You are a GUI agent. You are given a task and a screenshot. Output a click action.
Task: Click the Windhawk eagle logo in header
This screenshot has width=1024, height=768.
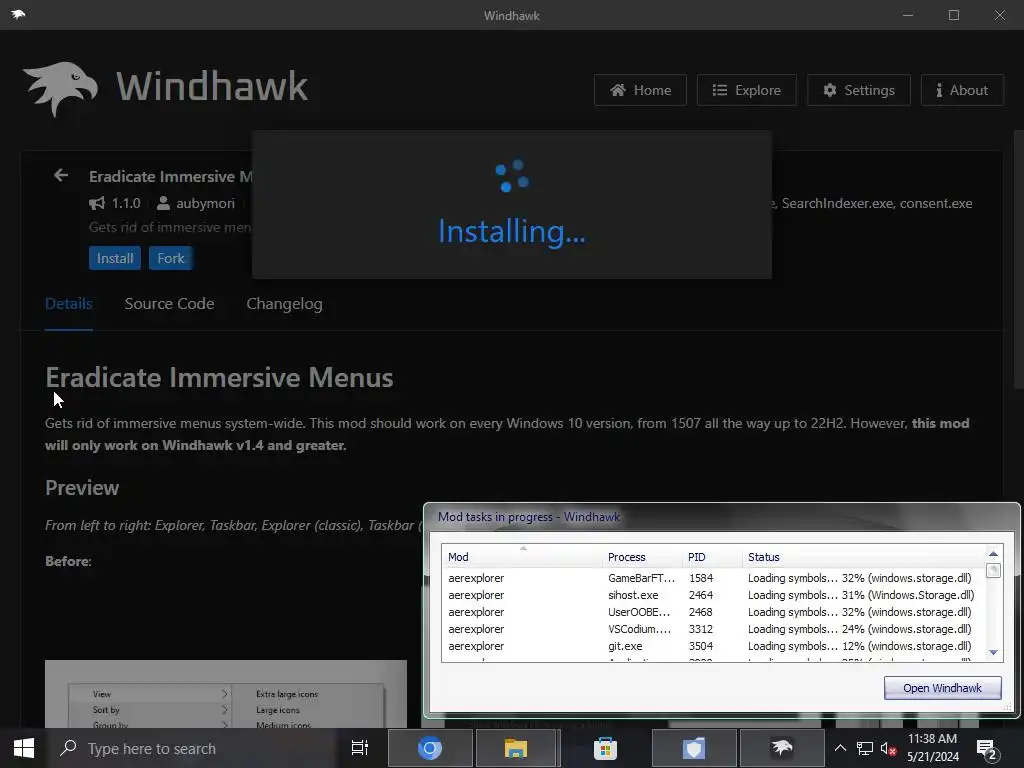(x=60, y=88)
